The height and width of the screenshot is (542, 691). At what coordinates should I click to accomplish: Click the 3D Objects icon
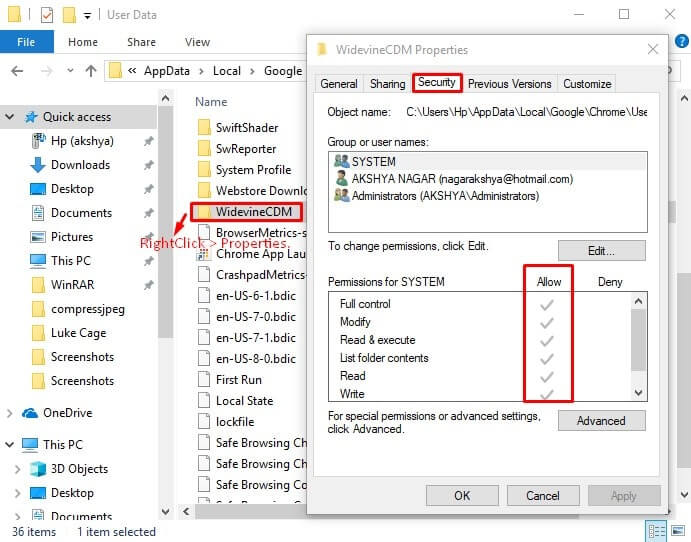(38, 469)
